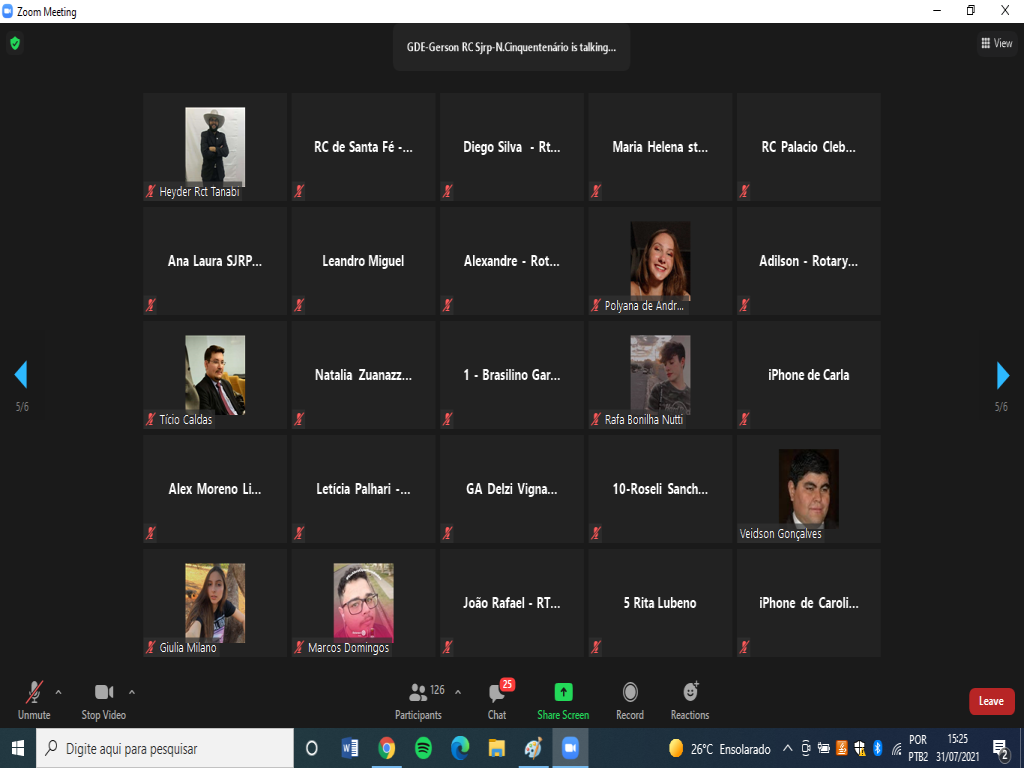Open the View layout menu
This screenshot has height=768, width=1024.
point(996,43)
